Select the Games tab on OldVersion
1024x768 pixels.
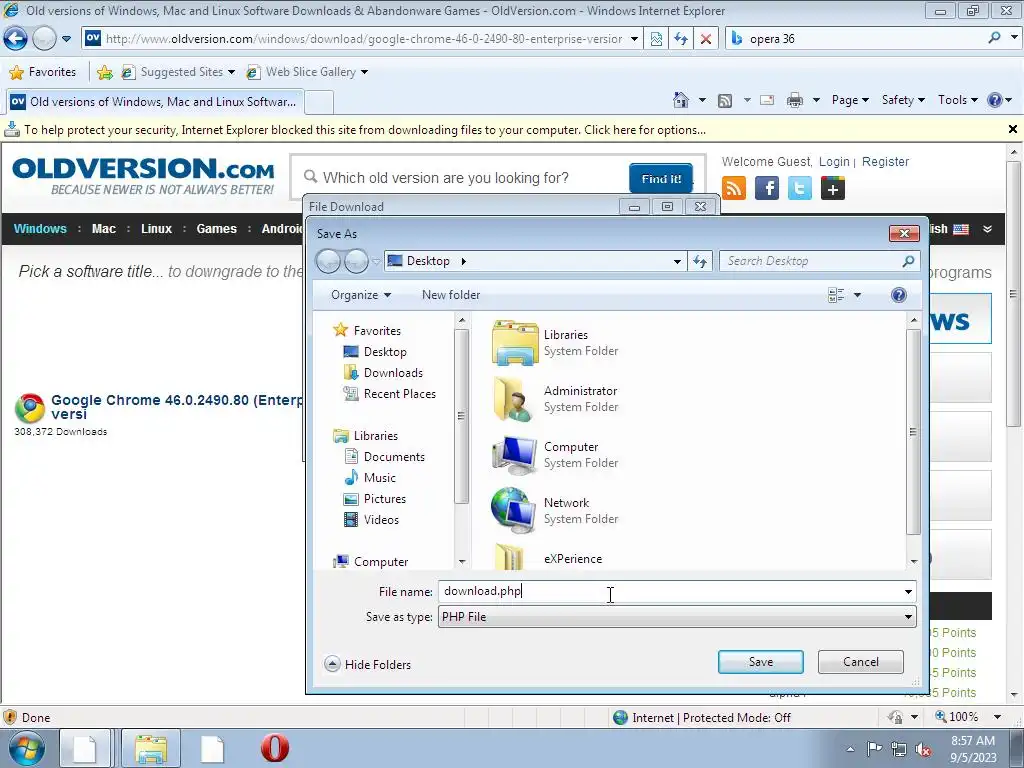[216, 229]
